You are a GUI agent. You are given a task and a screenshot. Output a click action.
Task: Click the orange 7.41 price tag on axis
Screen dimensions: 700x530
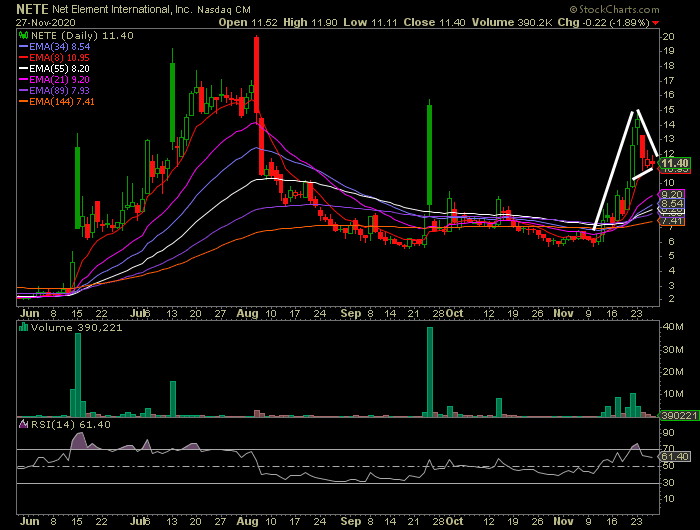click(x=672, y=221)
